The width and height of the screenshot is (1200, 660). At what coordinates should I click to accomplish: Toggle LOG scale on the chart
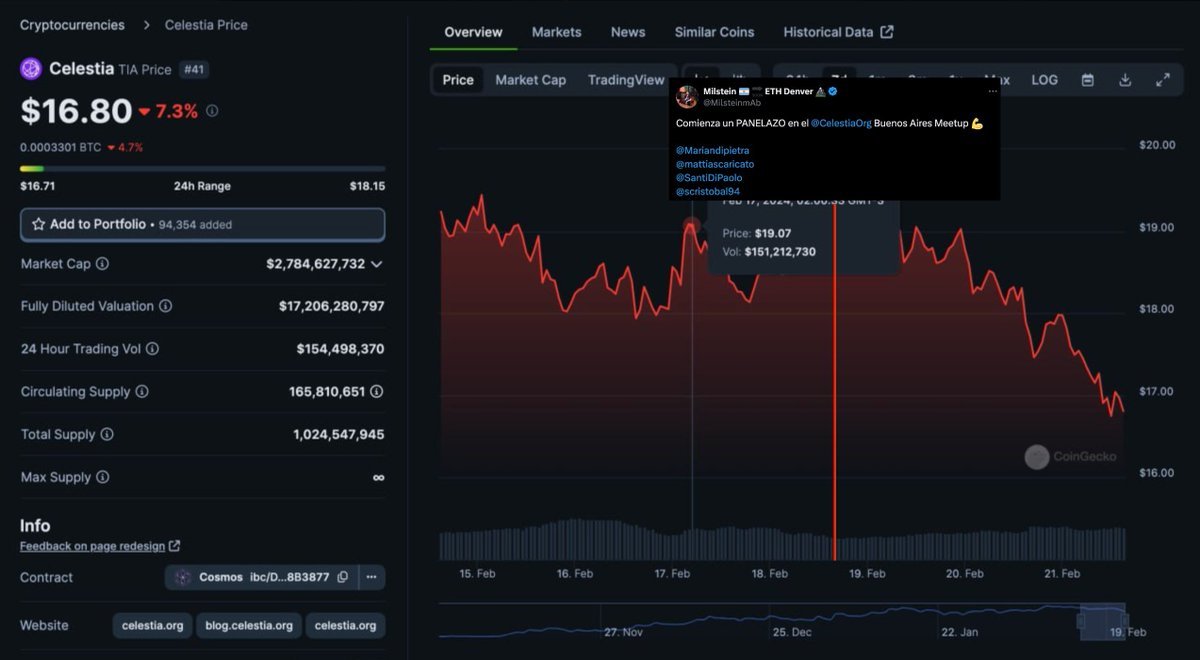pyautogui.click(x=1044, y=80)
